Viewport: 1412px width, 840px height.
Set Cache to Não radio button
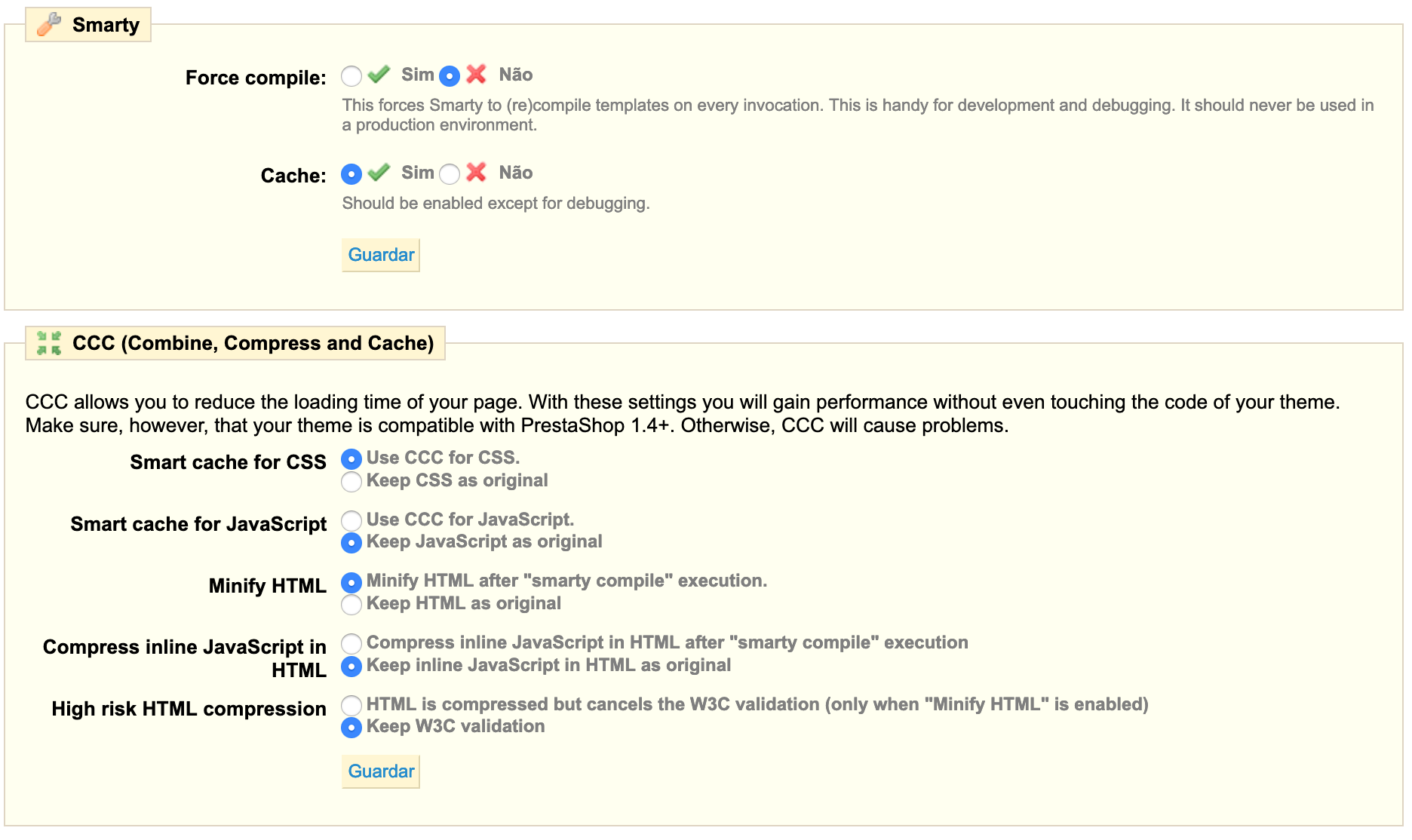[450, 174]
